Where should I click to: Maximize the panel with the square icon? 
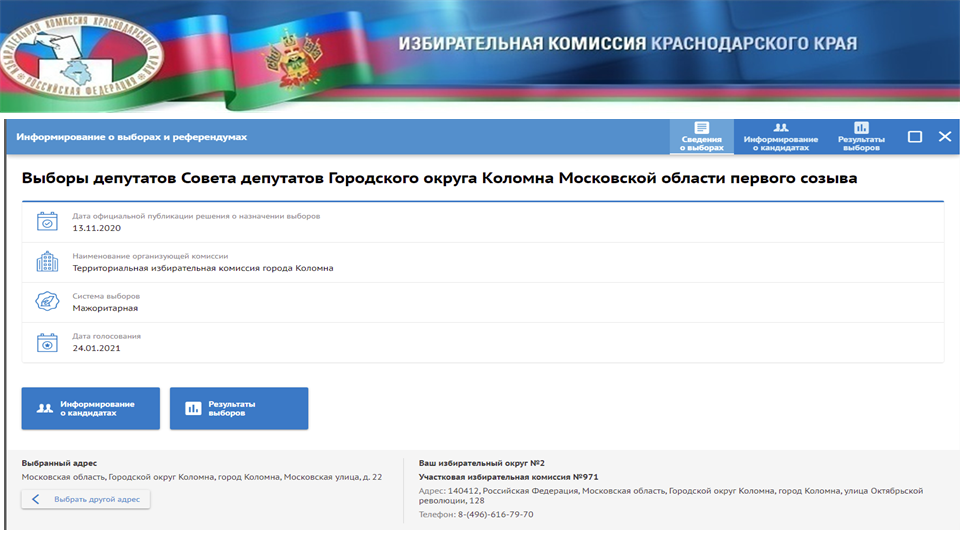914,137
